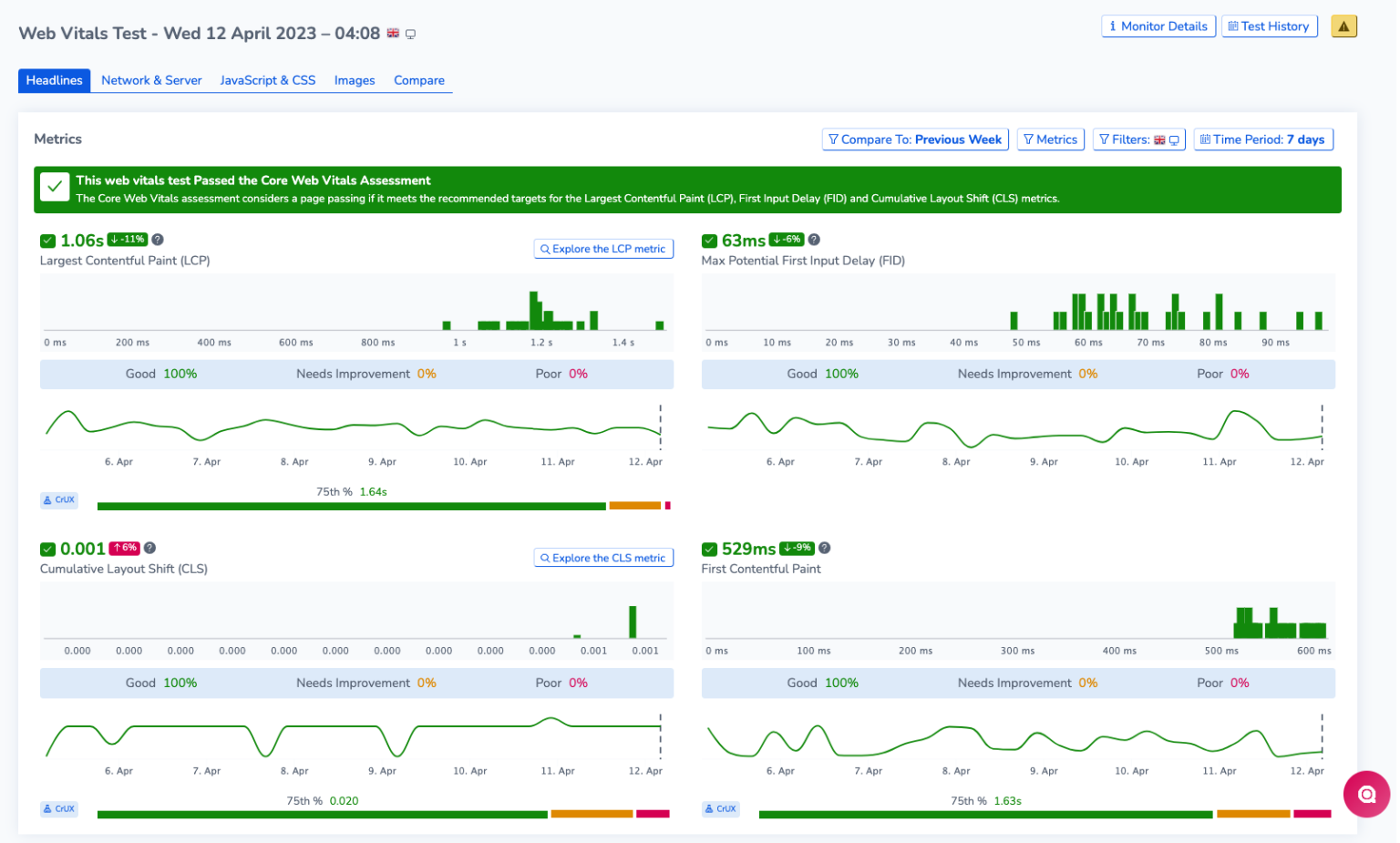Click the CrUX badge under the LCP trend chart
The height and width of the screenshot is (843, 1400).
(58, 499)
